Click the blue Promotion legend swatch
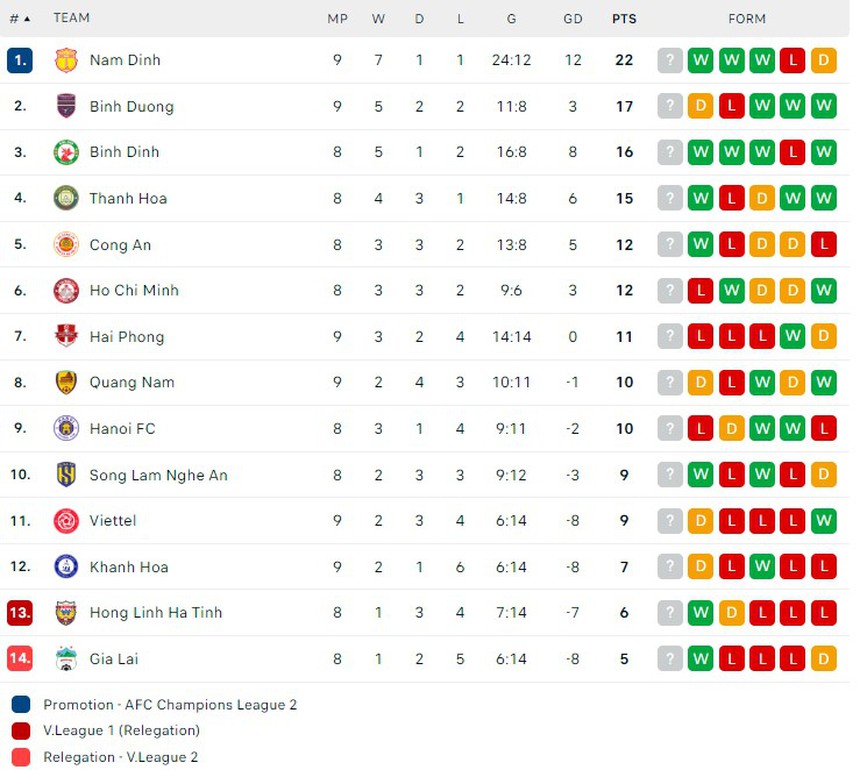This screenshot has height=770, width=860. (x=22, y=705)
